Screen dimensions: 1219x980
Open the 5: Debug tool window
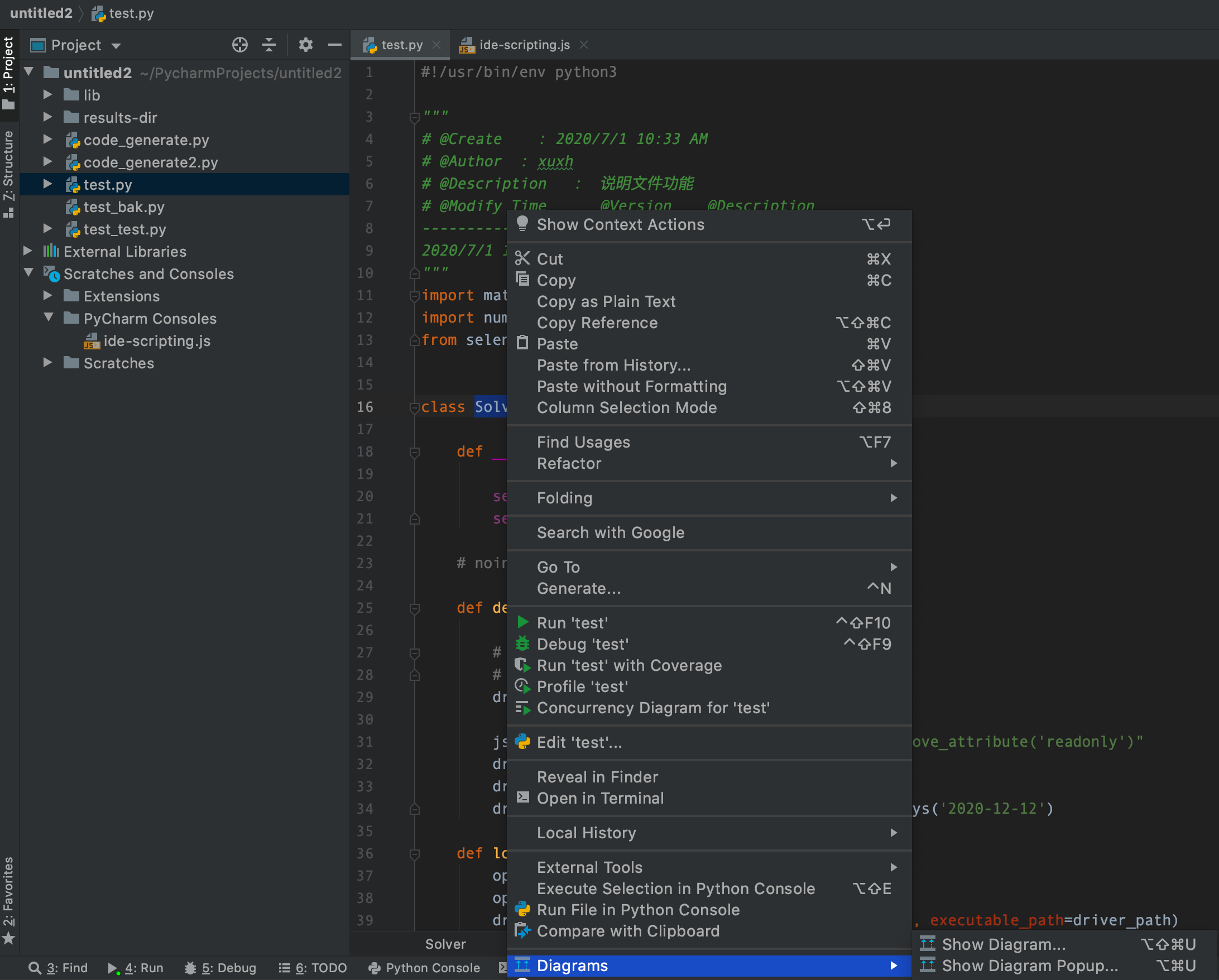pyautogui.click(x=220, y=968)
